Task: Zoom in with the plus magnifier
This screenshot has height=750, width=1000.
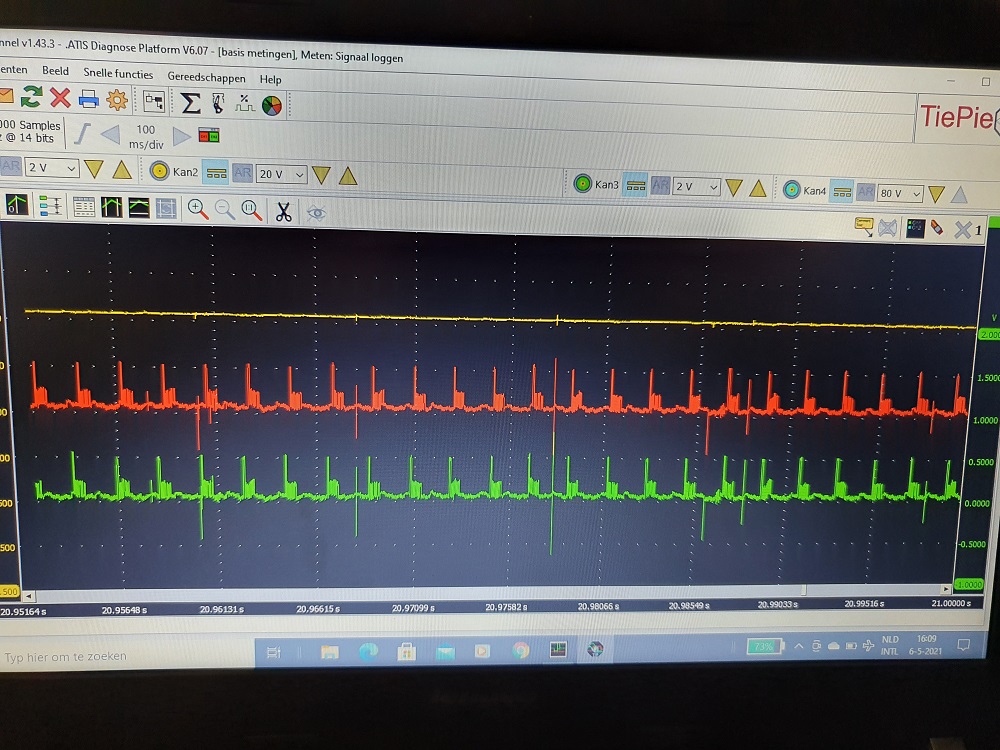Action: tap(198, 209)
